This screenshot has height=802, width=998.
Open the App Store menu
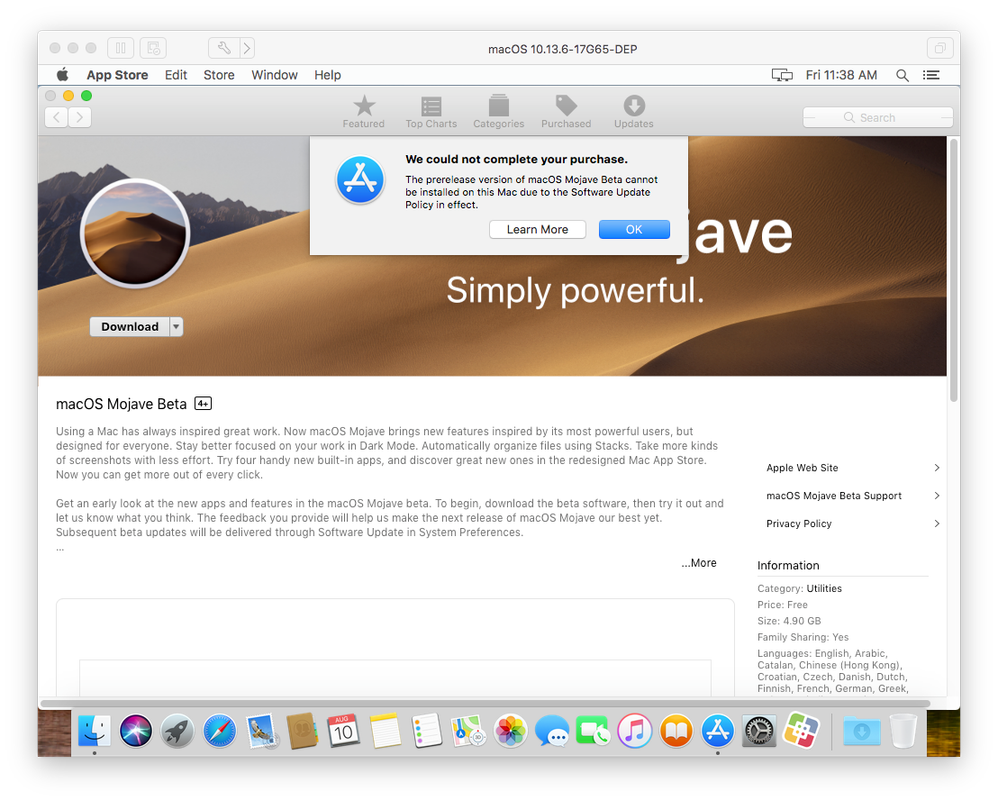tap(117, 75)
